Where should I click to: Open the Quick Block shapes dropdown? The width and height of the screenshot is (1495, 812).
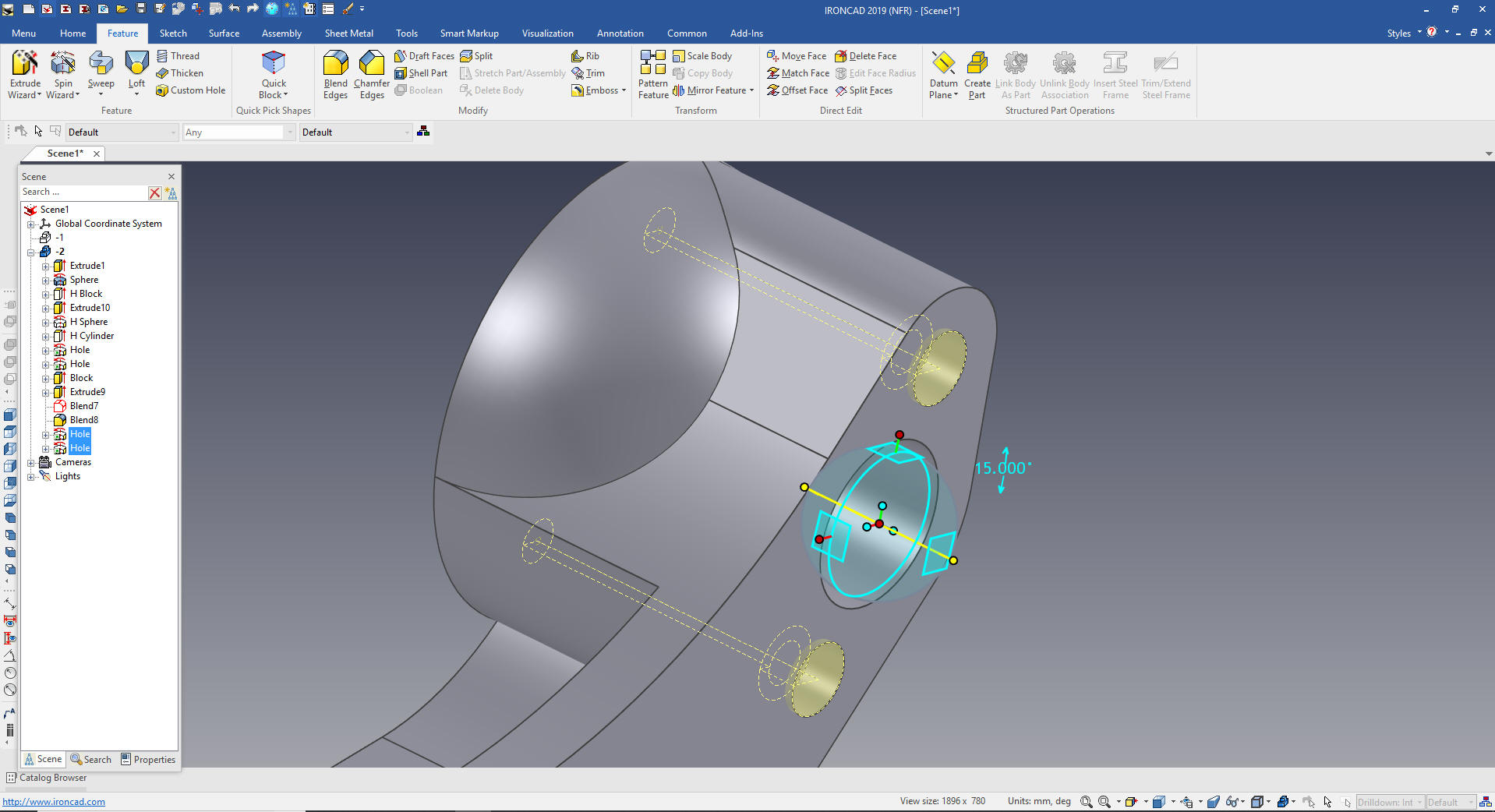click(x=274, y=95)
